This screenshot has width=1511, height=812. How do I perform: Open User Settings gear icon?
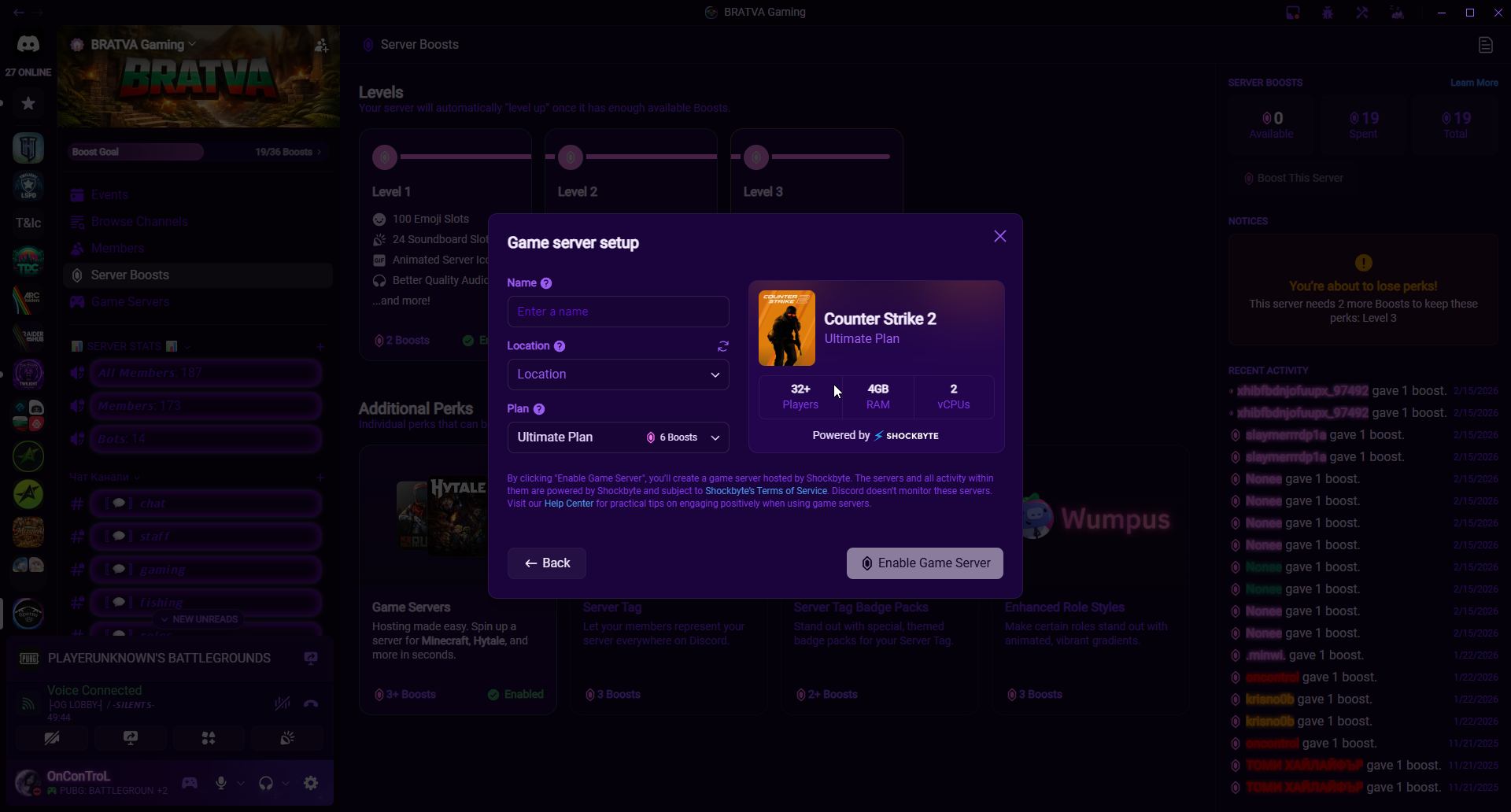coord(311,783)
